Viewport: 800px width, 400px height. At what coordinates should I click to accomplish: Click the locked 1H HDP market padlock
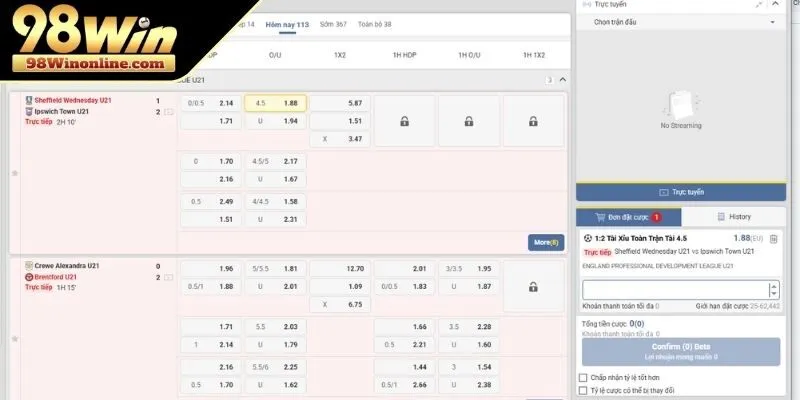pos(404,121)
